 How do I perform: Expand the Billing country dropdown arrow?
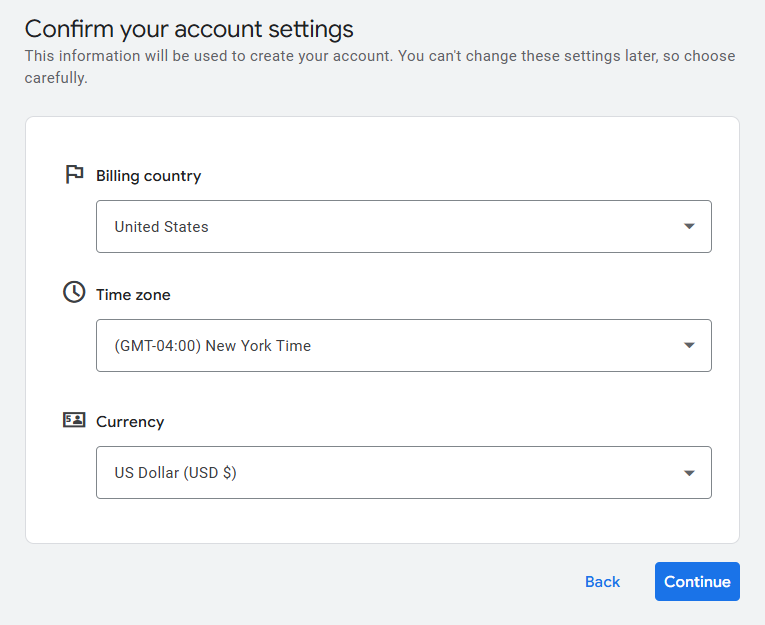689,227
